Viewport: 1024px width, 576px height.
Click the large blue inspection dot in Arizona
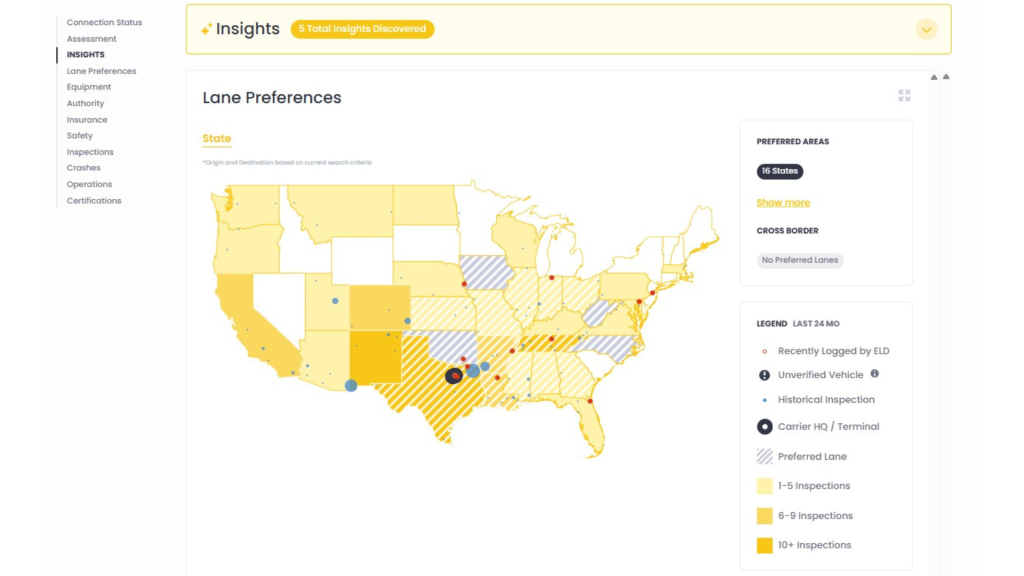(351, 385)
